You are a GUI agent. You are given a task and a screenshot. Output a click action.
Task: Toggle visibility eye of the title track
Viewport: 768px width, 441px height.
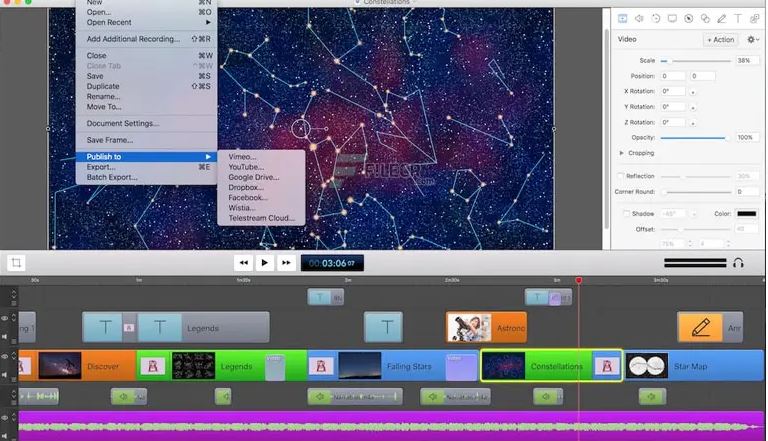[5, 318]
